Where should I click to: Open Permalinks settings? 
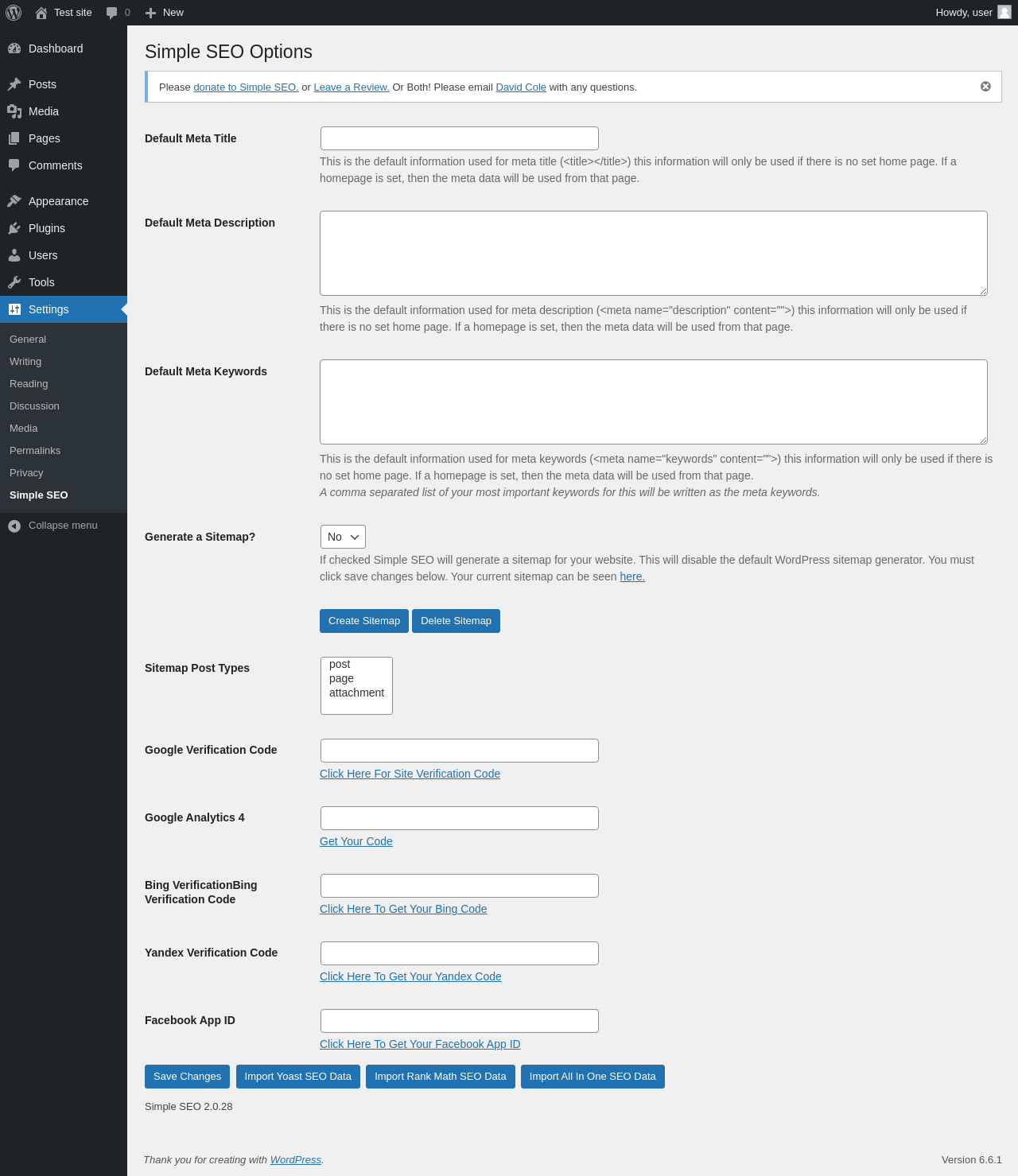(x=35, y=451)
